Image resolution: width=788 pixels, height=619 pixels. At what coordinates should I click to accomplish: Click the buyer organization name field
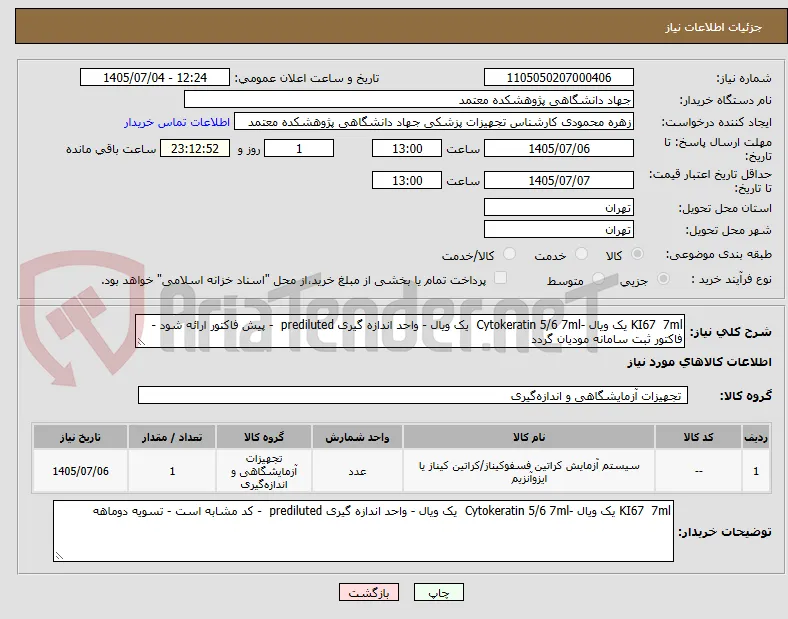[x=409, y=99]
